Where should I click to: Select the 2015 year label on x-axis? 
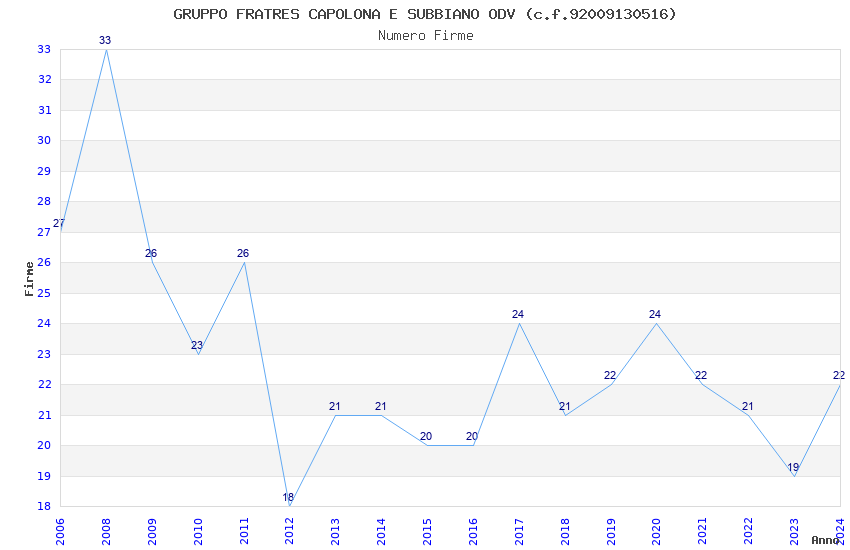[x=427, y=531]
